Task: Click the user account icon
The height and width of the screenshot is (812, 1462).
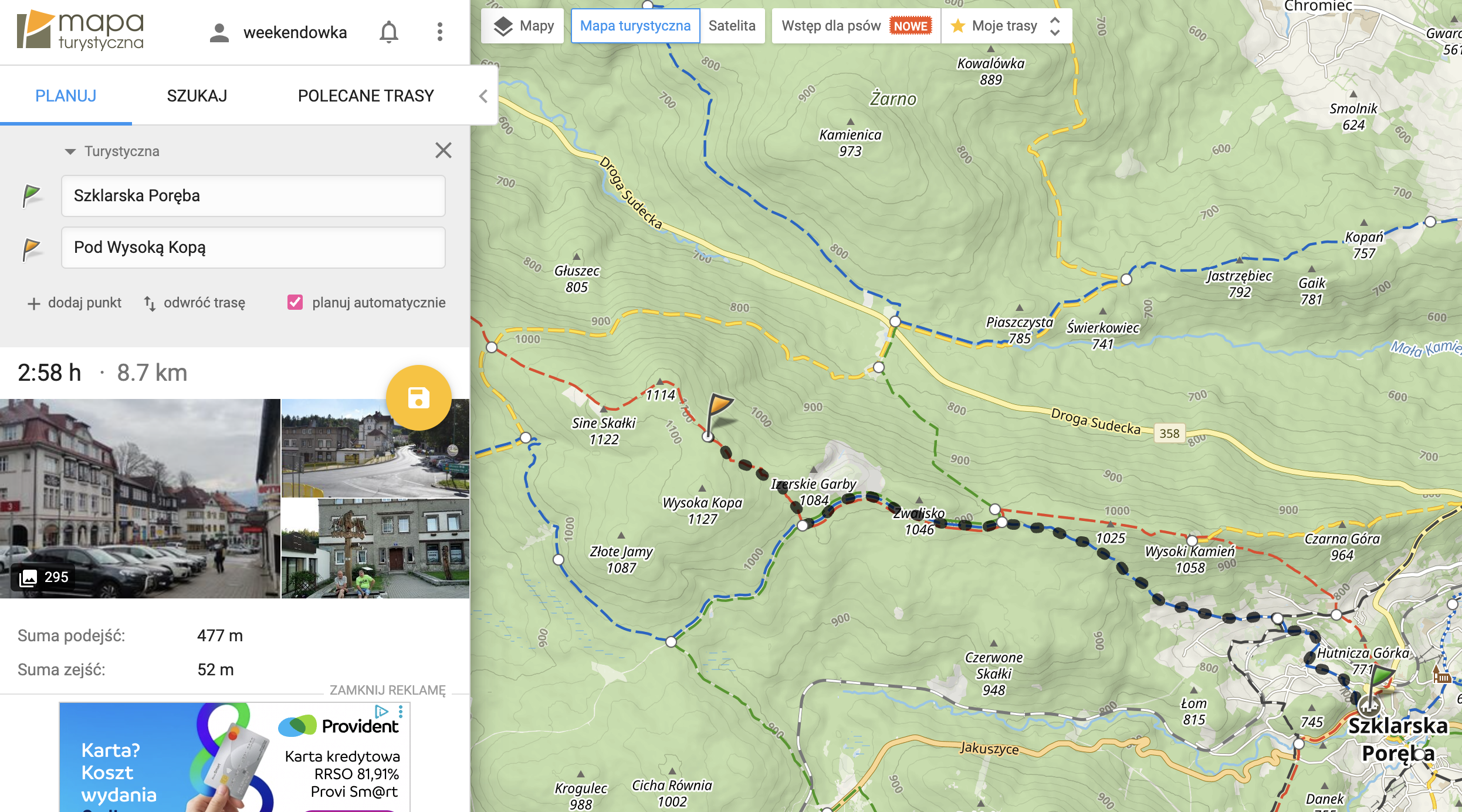Action: [219, 33]
